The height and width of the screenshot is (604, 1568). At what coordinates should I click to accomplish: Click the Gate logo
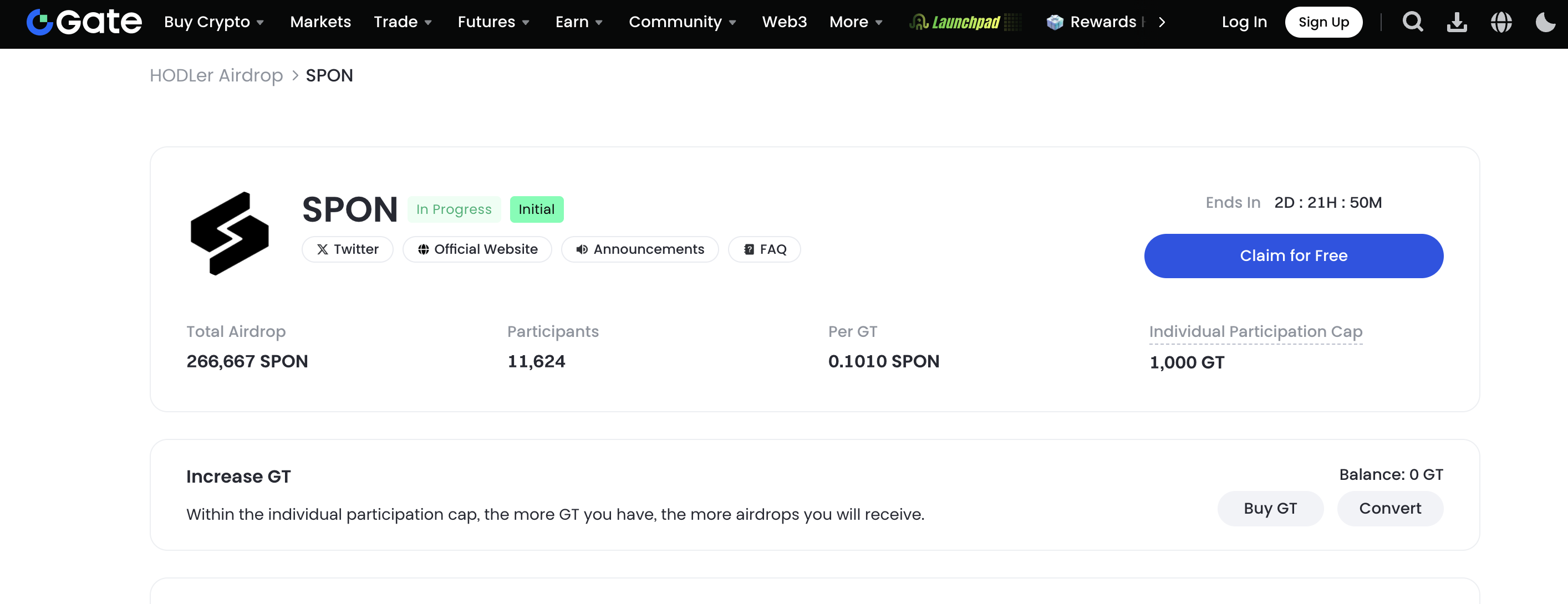click(x=84, y=22)
